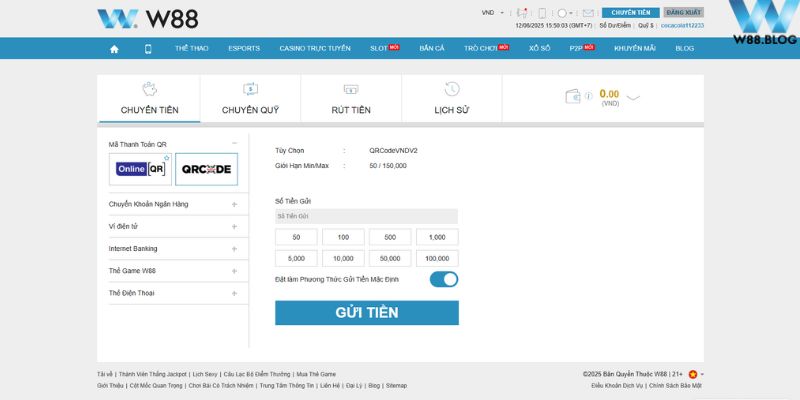Choose the 100 amount preset
Image resolution: width=800 pixels, height=400 pixels.
coord(343,237)
